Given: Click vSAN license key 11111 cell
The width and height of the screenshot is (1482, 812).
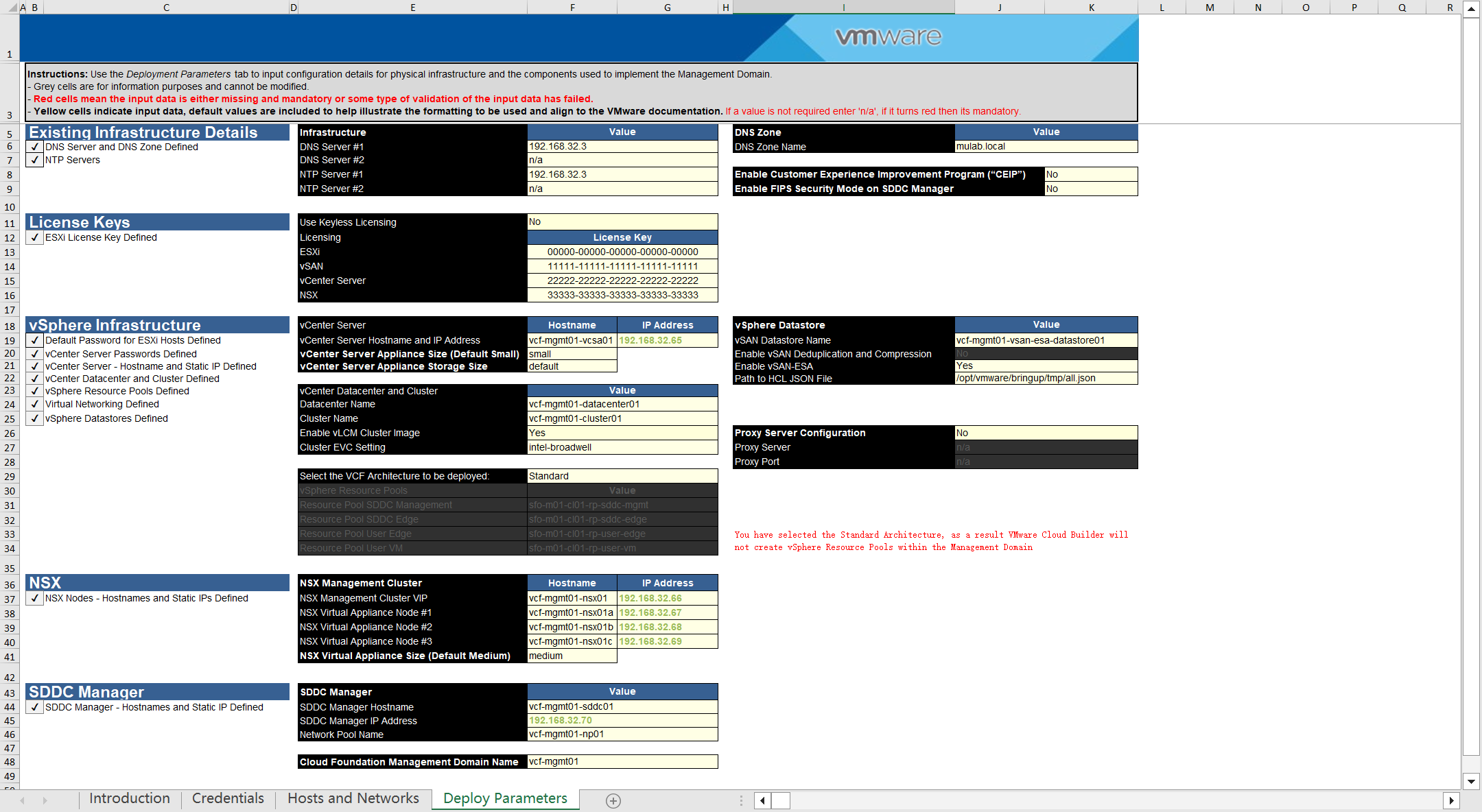Looking at the screenshot, I should point(622,266).
